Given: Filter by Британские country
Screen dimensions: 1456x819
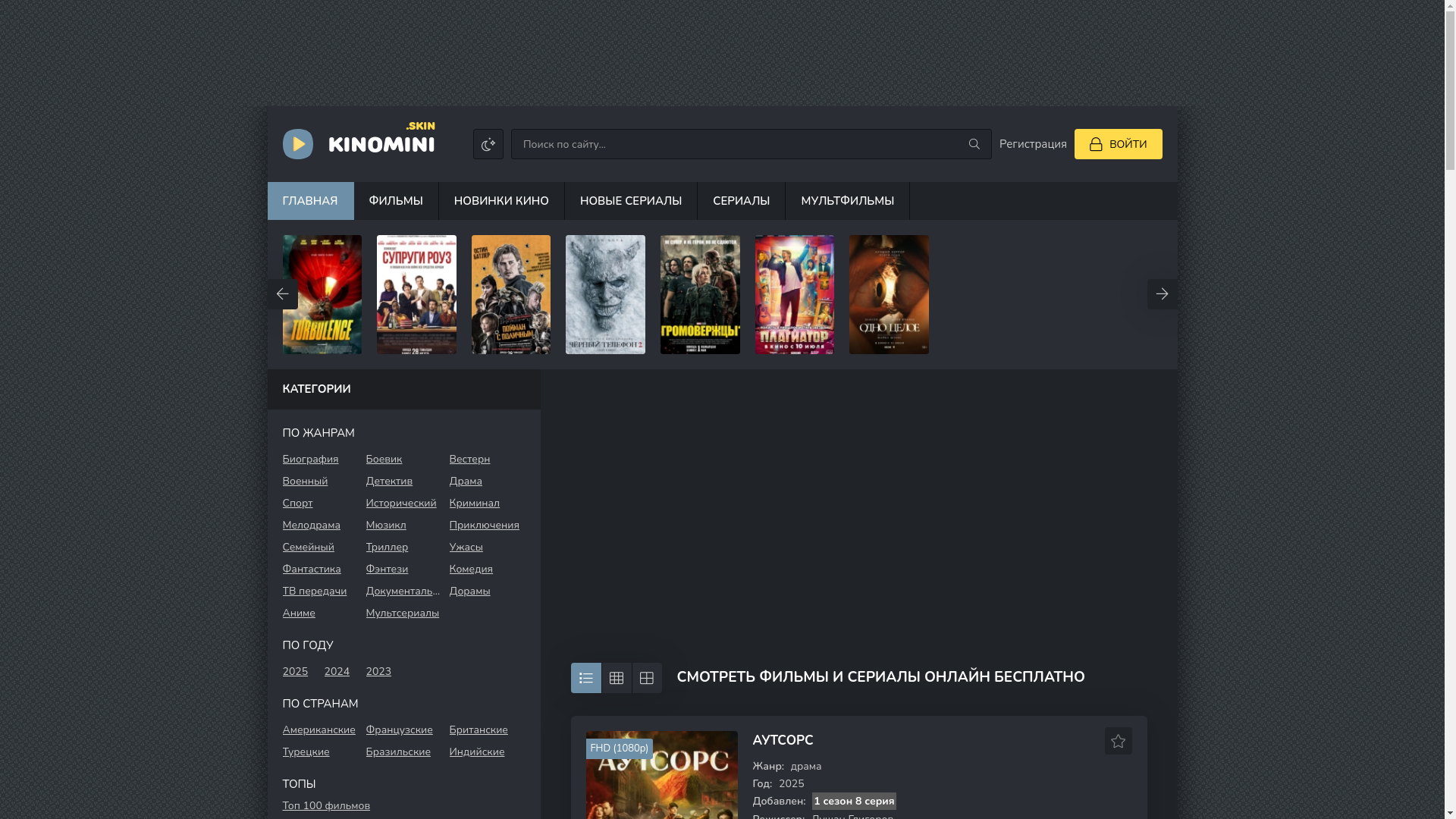Looking at the screenshot, I should pos(479,730).
